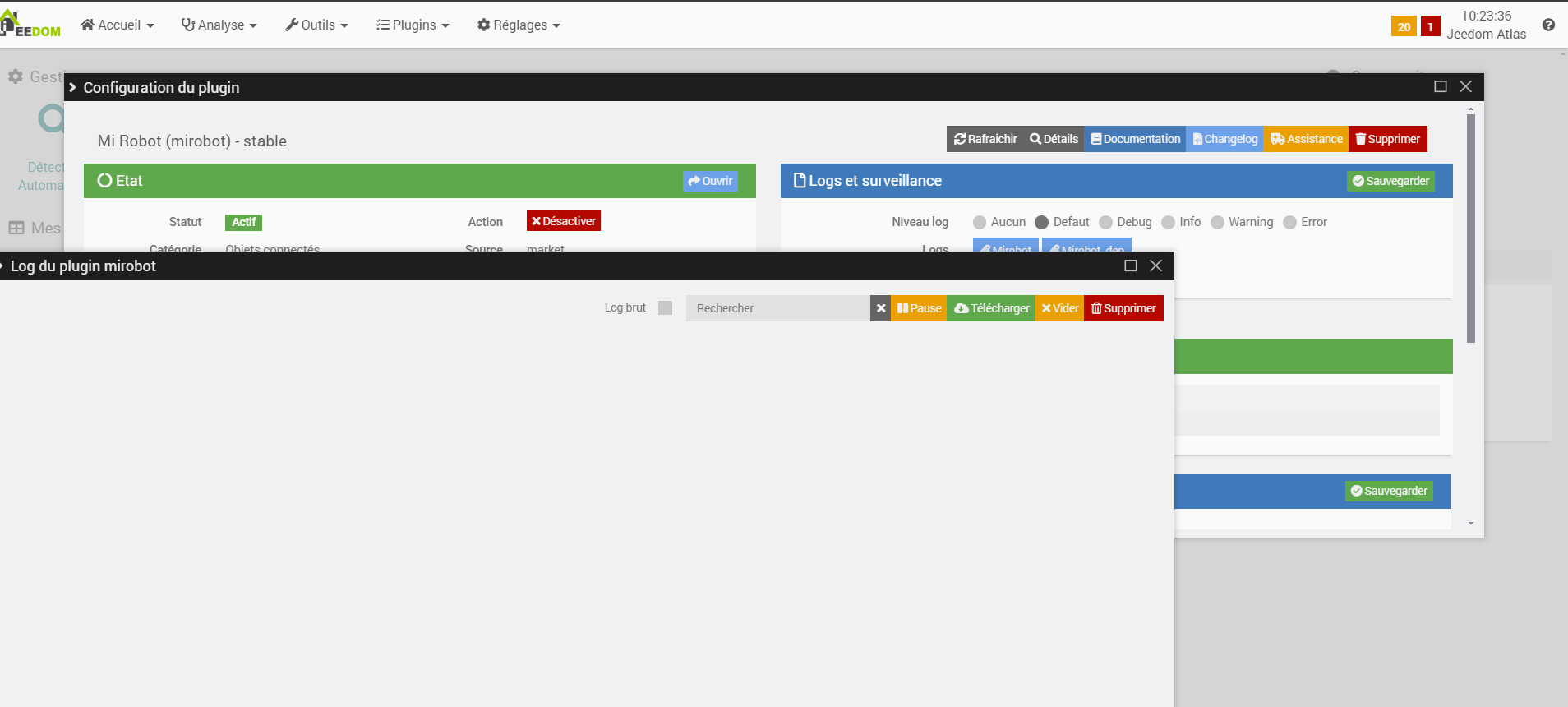Open the plugin Documentation

point(1135,139)
